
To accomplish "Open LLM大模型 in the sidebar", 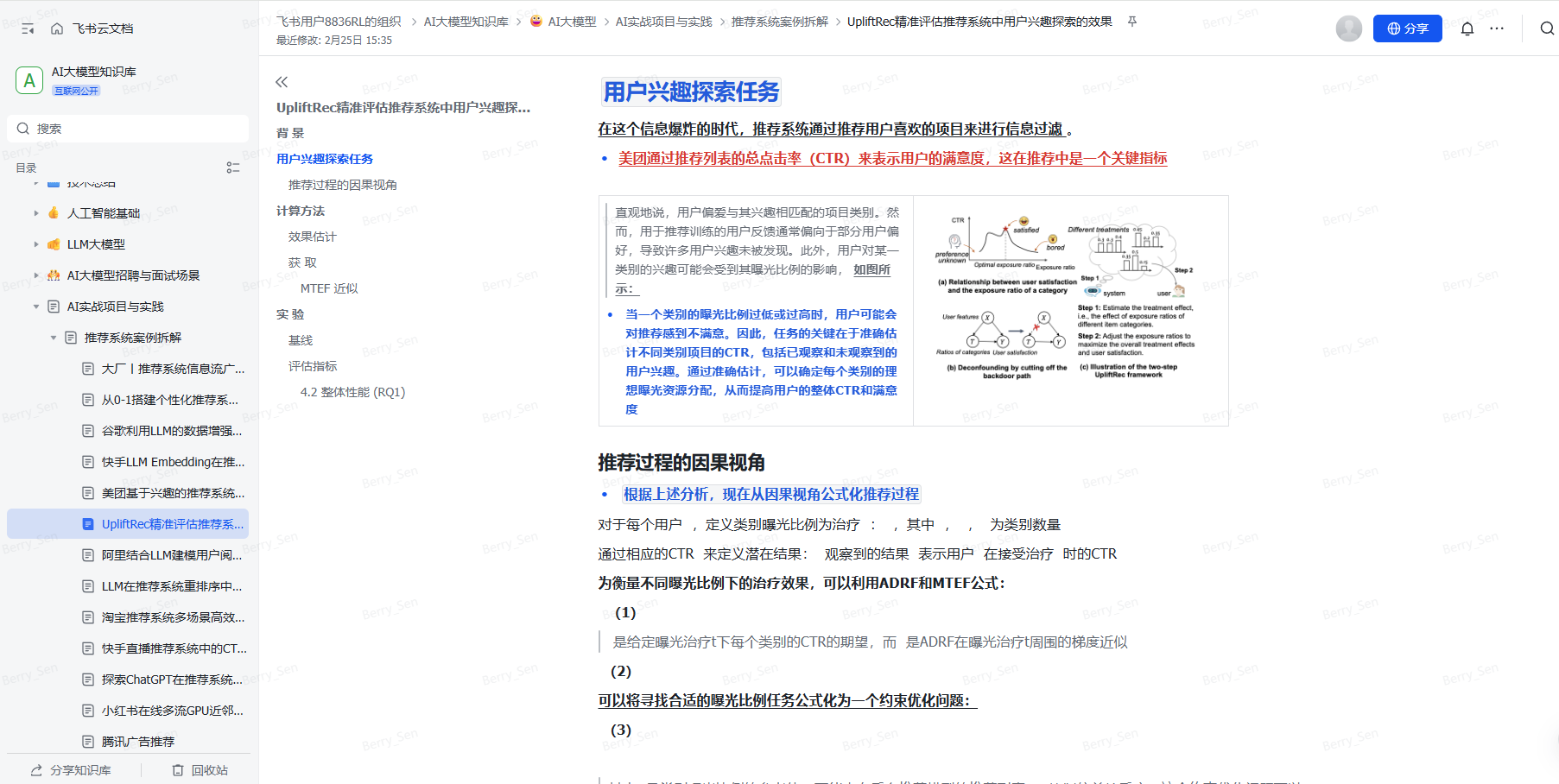I will point(96,244).
